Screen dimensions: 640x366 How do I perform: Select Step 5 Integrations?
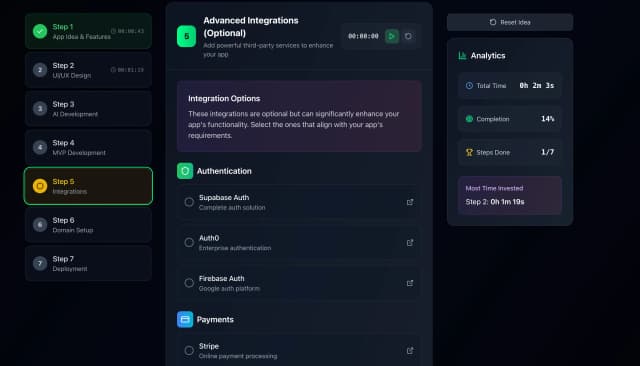[x=88, y=186]
